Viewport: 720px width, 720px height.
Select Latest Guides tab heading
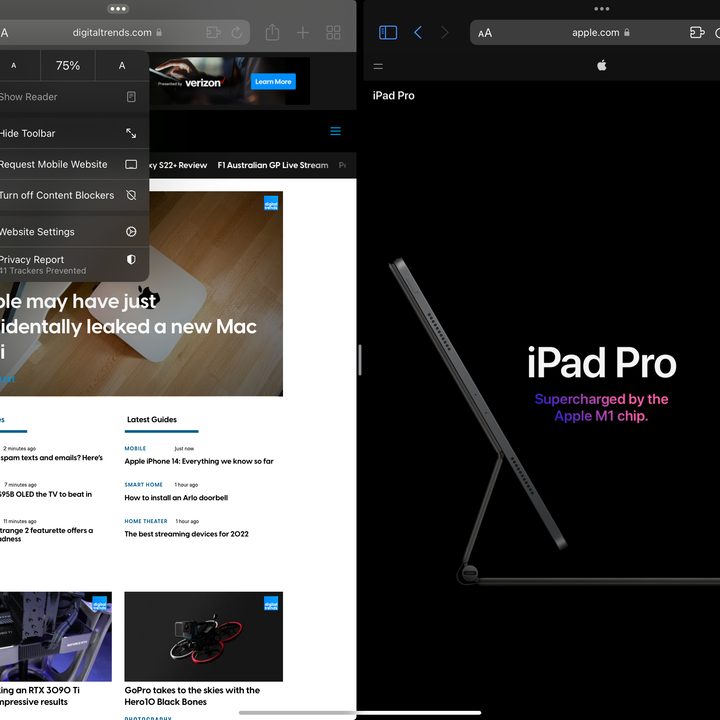pyautogui.click(x=152, y=420)
